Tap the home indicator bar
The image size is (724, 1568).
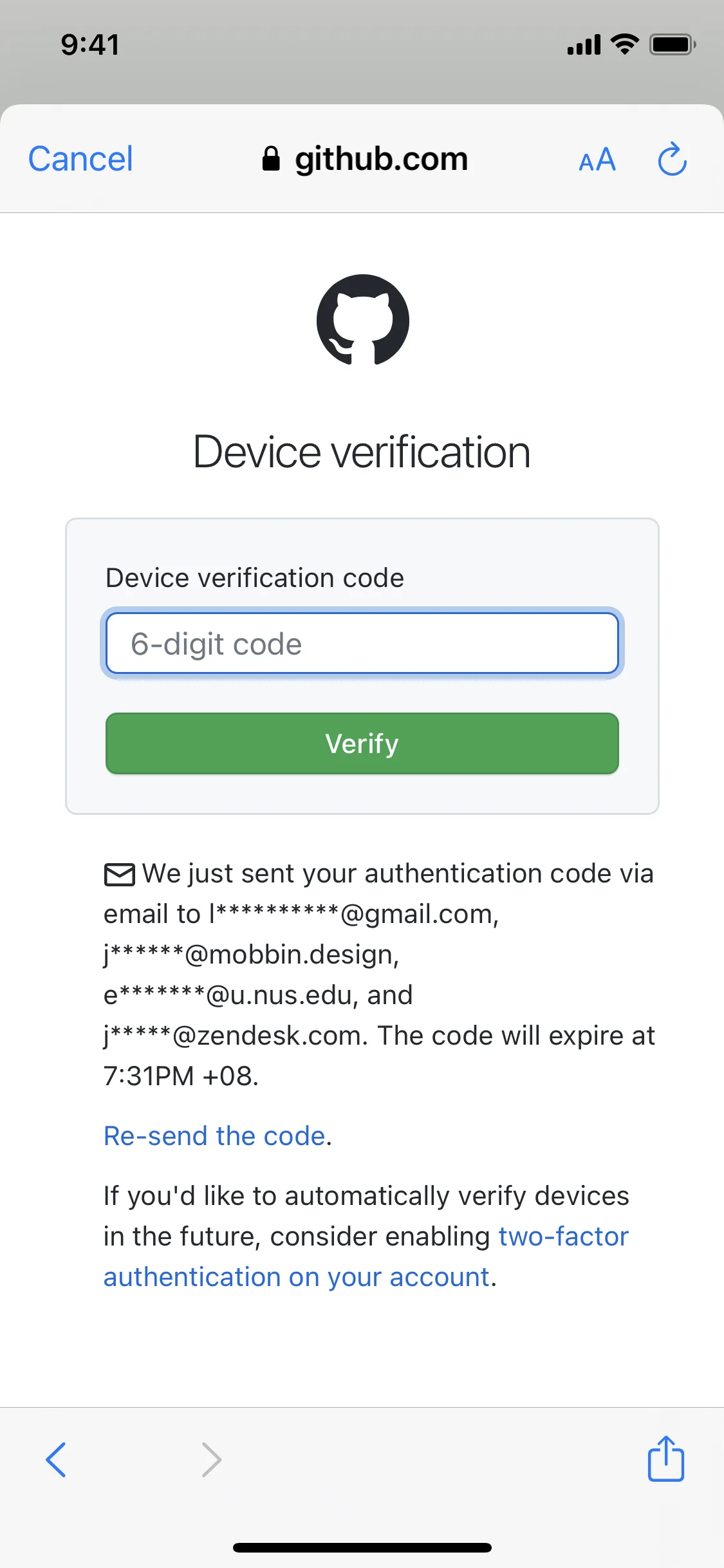click(x=362, y=1547)
